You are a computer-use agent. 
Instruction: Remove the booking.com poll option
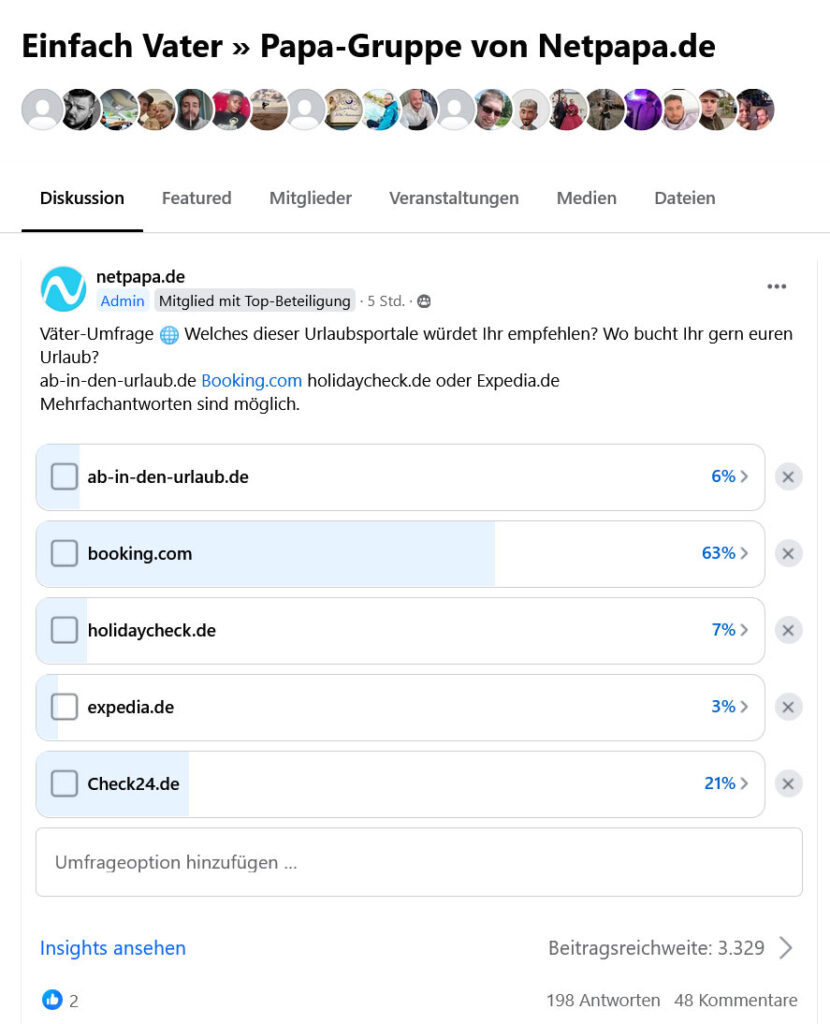(788, 554)
